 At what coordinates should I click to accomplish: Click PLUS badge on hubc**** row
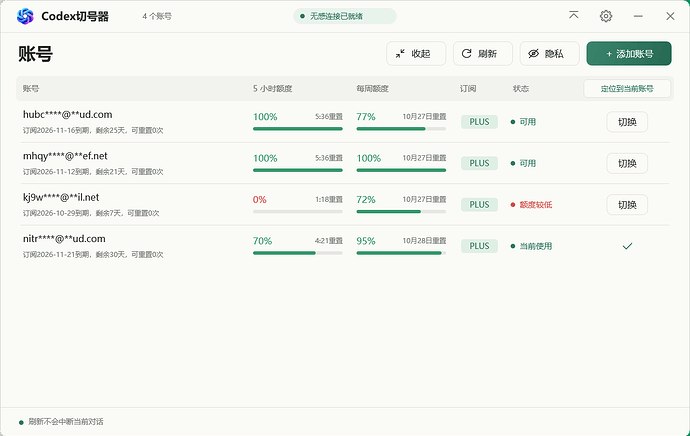(x=479, y=122)
